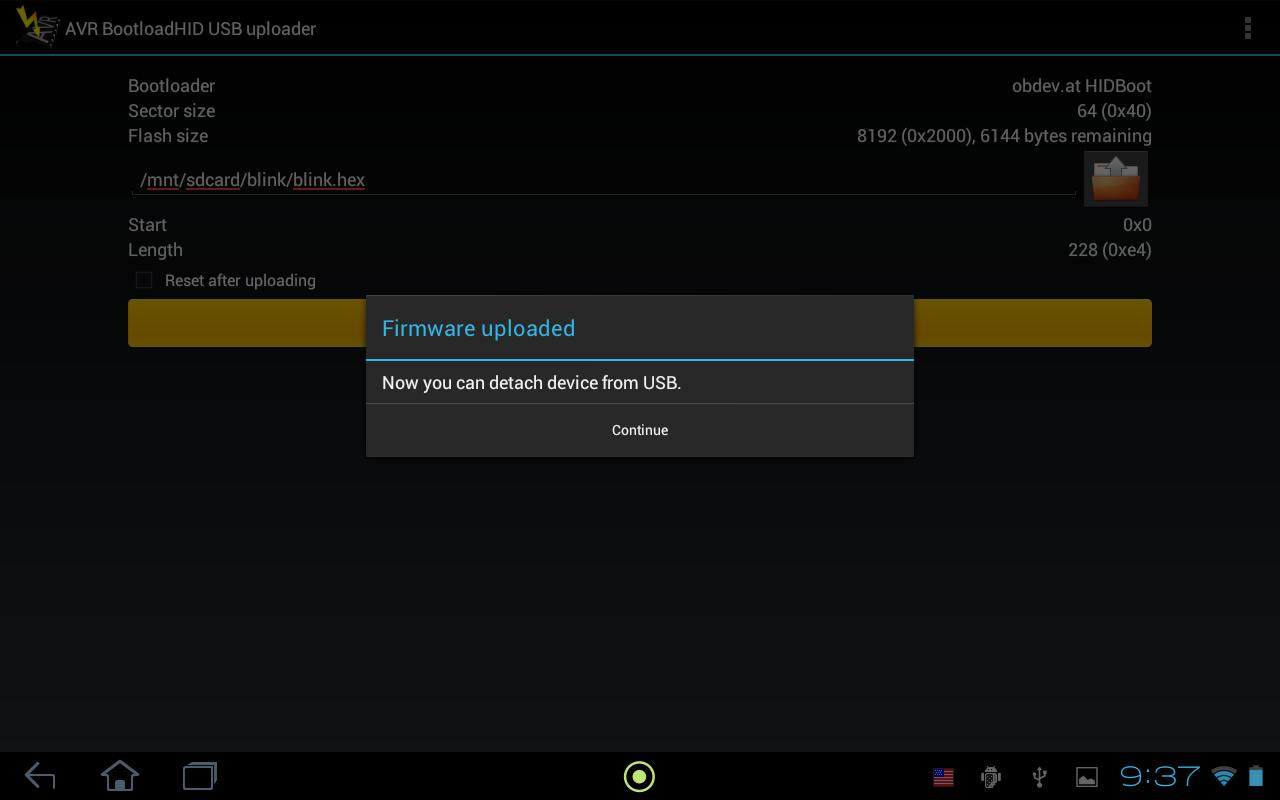Open the screenshot notification image icon

point(1086,776)
